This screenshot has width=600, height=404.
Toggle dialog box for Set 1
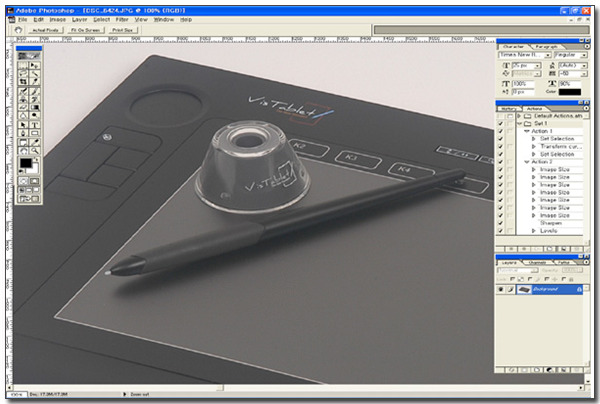(x=510, y=124)
